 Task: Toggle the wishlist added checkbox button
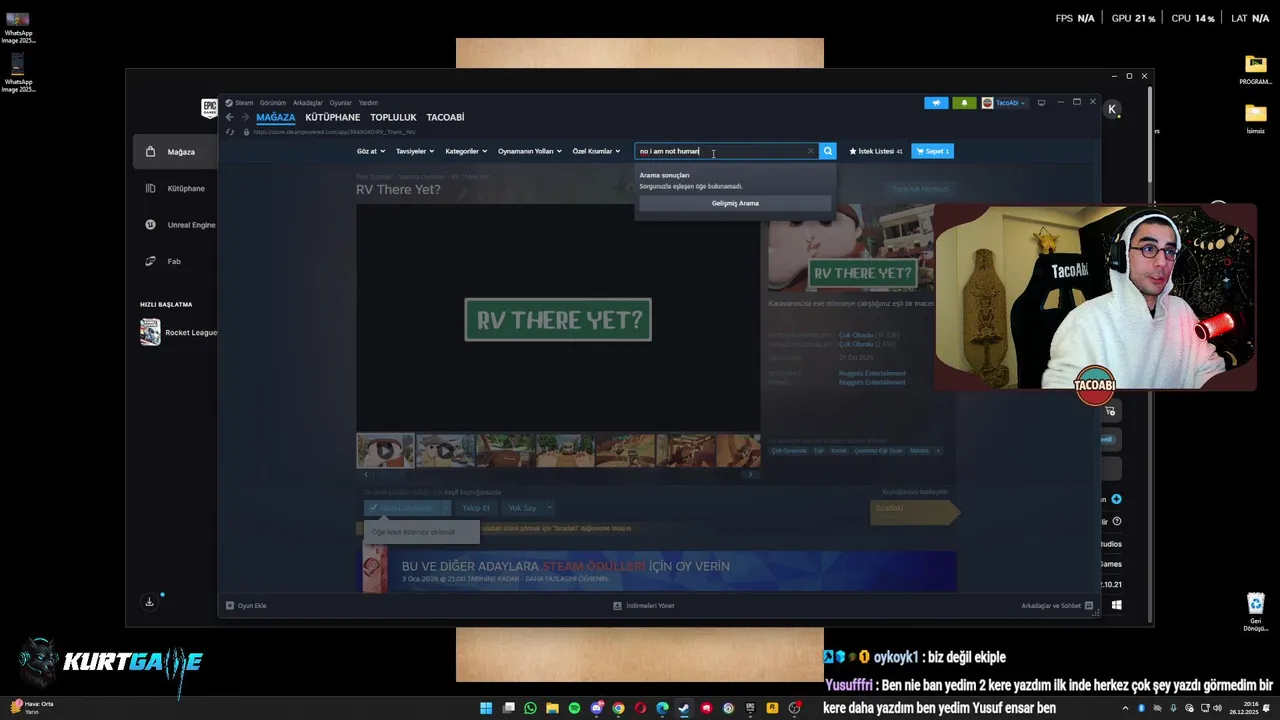[x=403, y=508]
